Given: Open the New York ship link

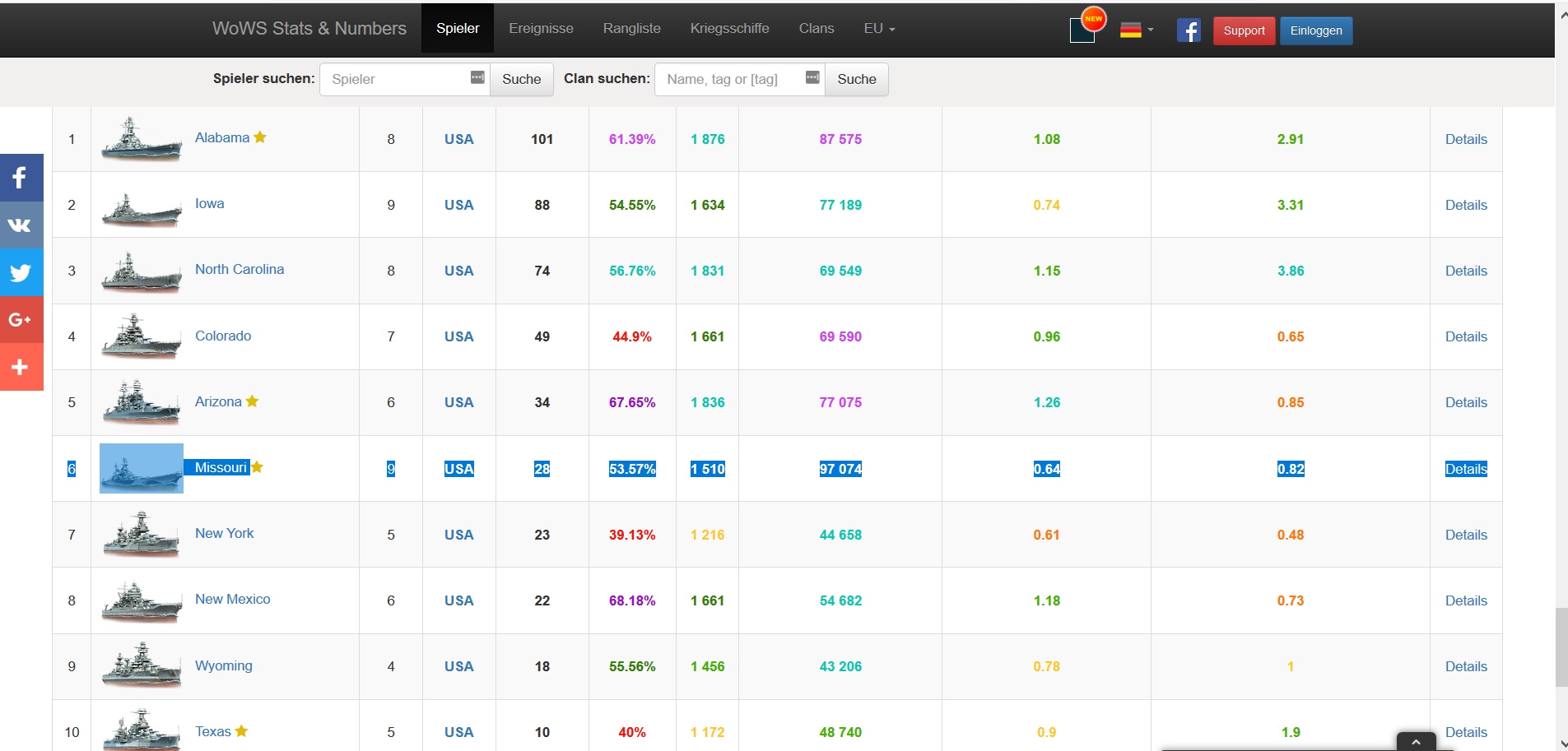Looking at the screenshot, I should pyautogui.click(x=224, y=533).
